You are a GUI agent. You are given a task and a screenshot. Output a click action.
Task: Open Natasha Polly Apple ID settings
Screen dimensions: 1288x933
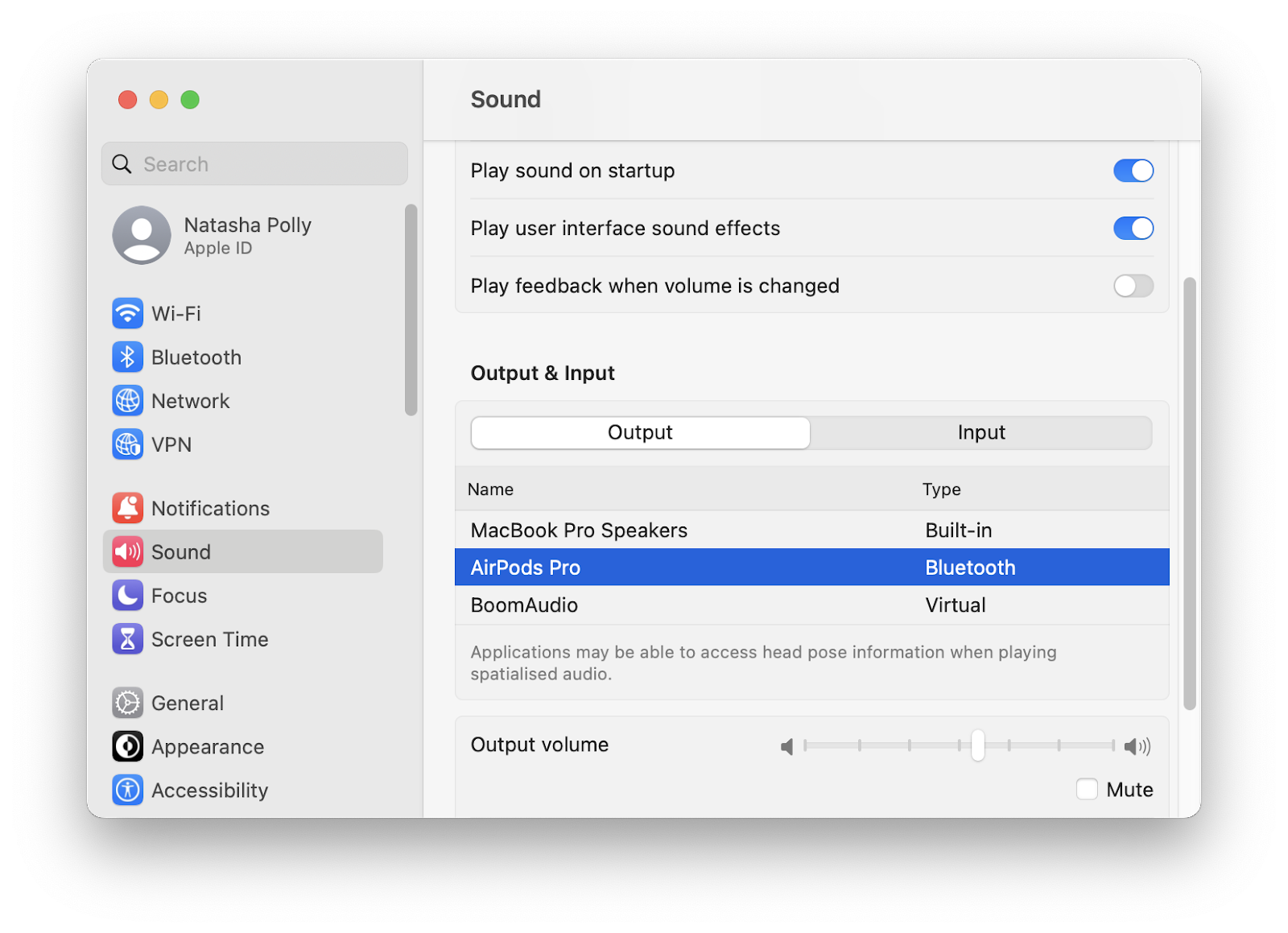click(x=247, y=235)
